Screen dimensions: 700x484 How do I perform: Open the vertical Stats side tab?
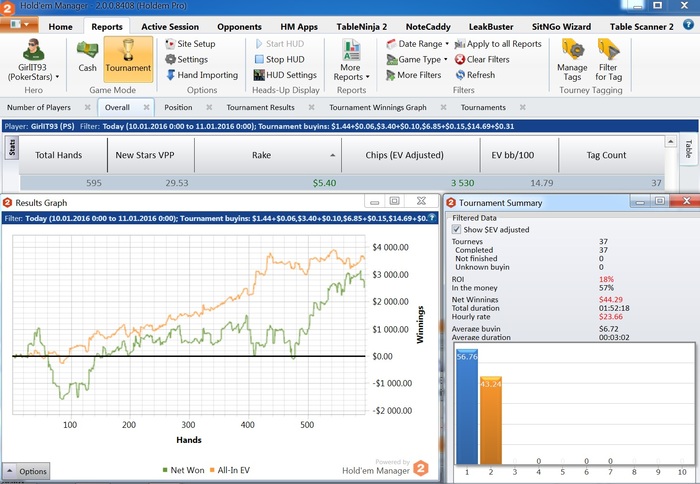pos(12,147)
